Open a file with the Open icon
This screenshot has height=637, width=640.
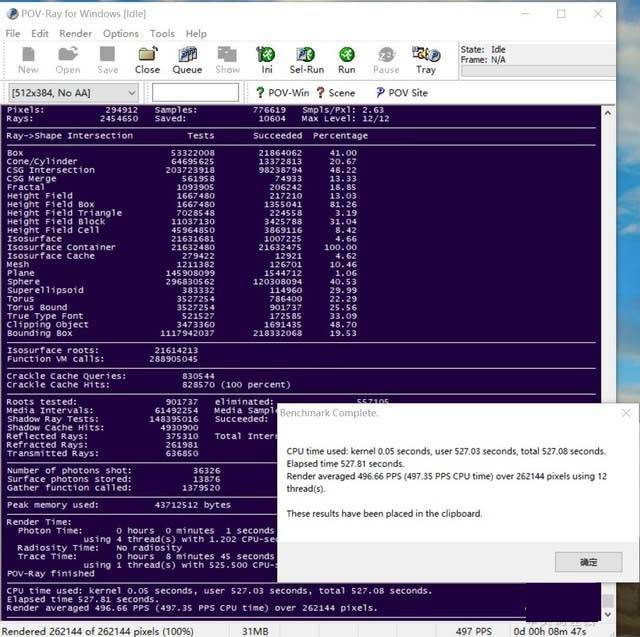click(x=68, y=60)
